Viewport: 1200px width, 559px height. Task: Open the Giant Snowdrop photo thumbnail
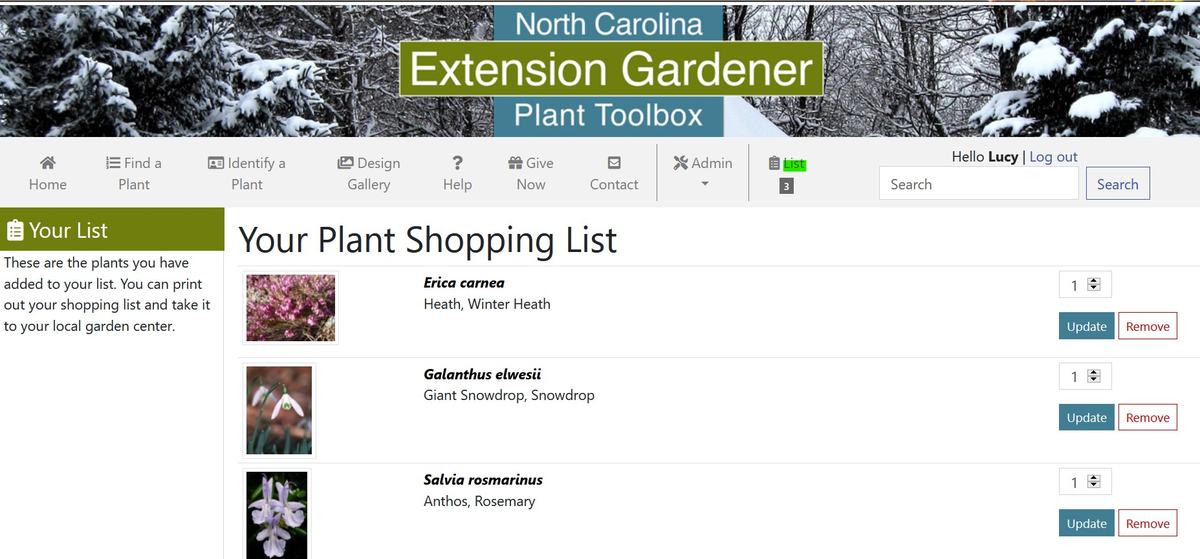pos(279,410)
